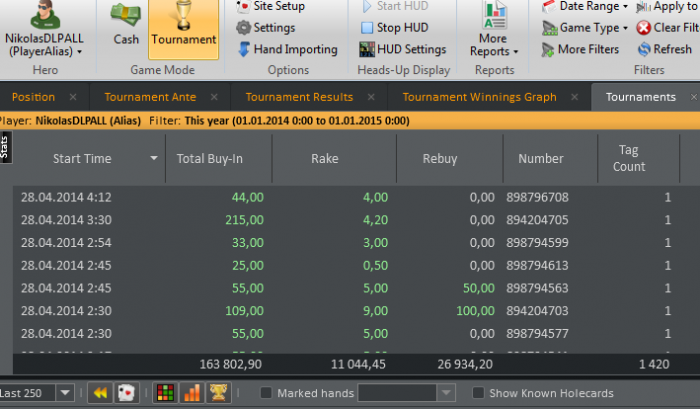Click the Clear Filters red icon

[x=643, y=28]
